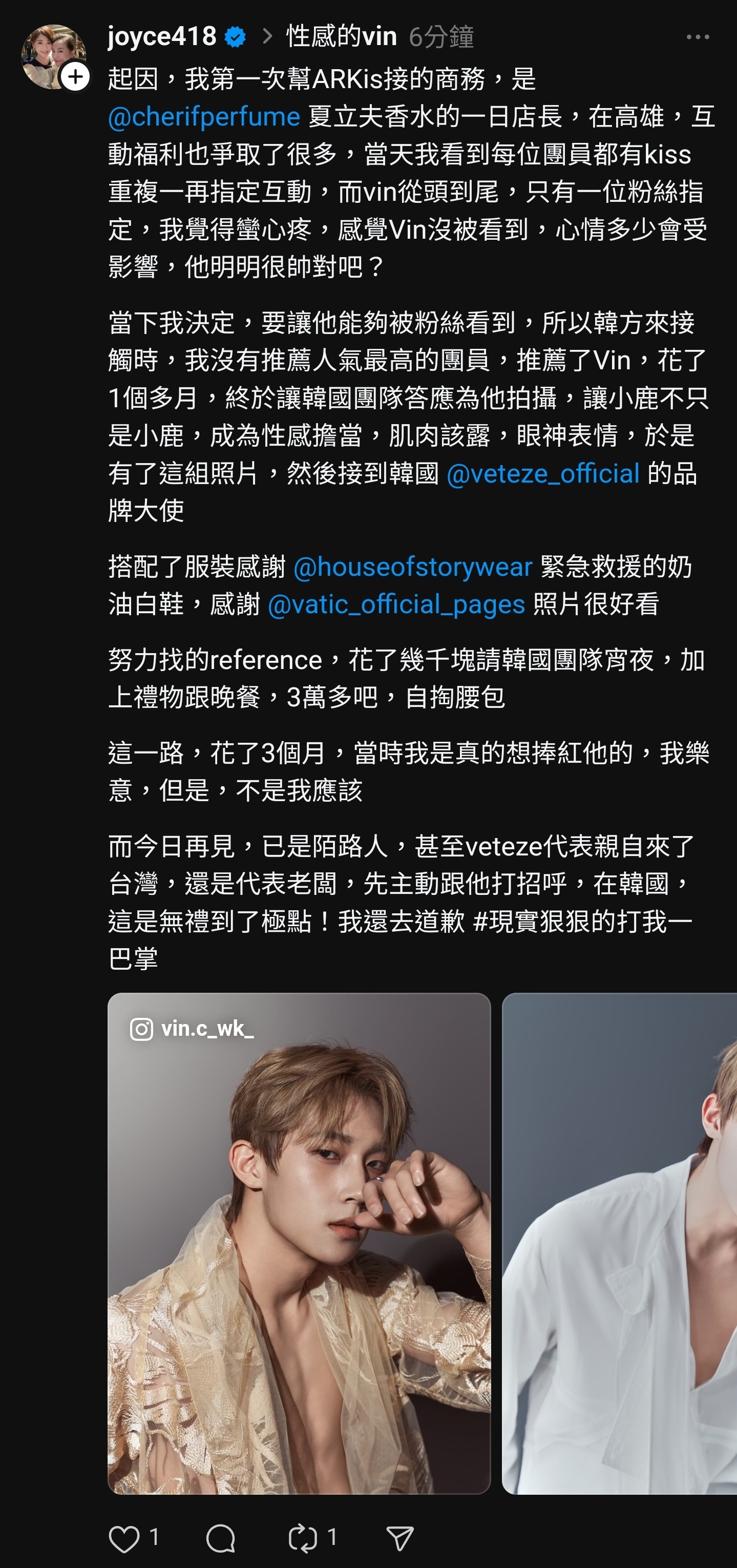Open the comment reply bubble icon
Viewport: 737px width, 1568px height.
[220, 1539]
